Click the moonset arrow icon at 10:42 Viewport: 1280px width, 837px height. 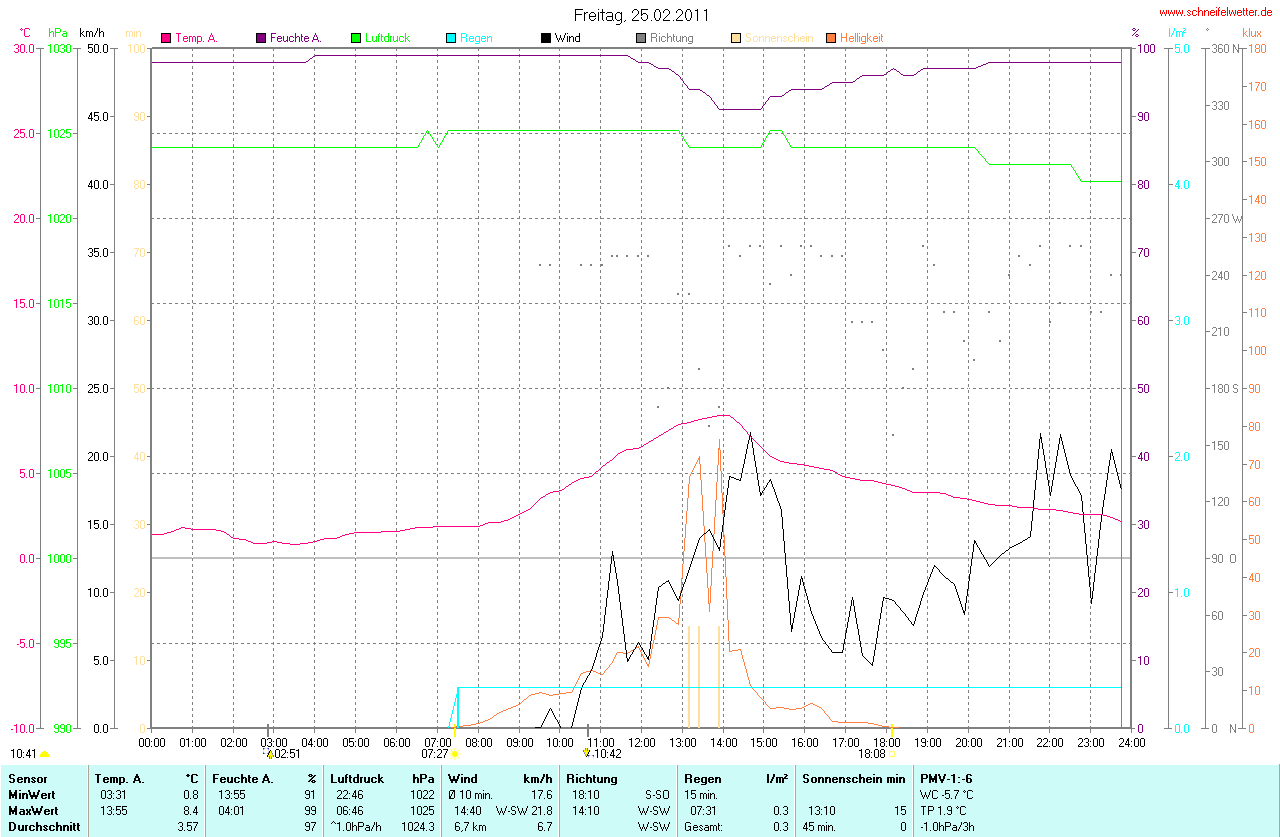click(x=587, y=754)
